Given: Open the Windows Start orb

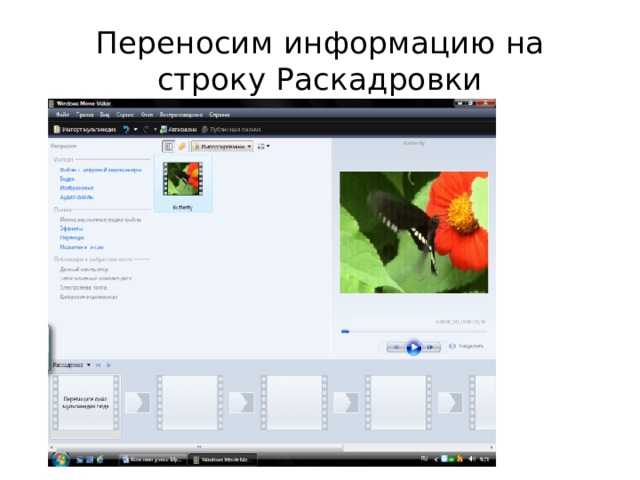Looking at the screenshot, I should point(60,460).
